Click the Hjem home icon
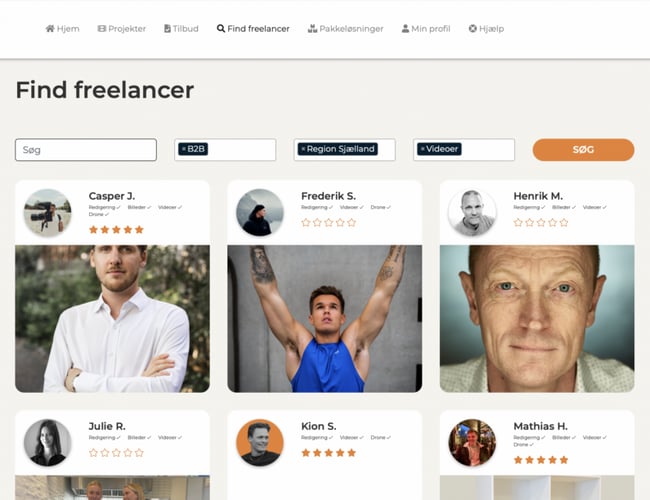 click(x=50, y=29)
